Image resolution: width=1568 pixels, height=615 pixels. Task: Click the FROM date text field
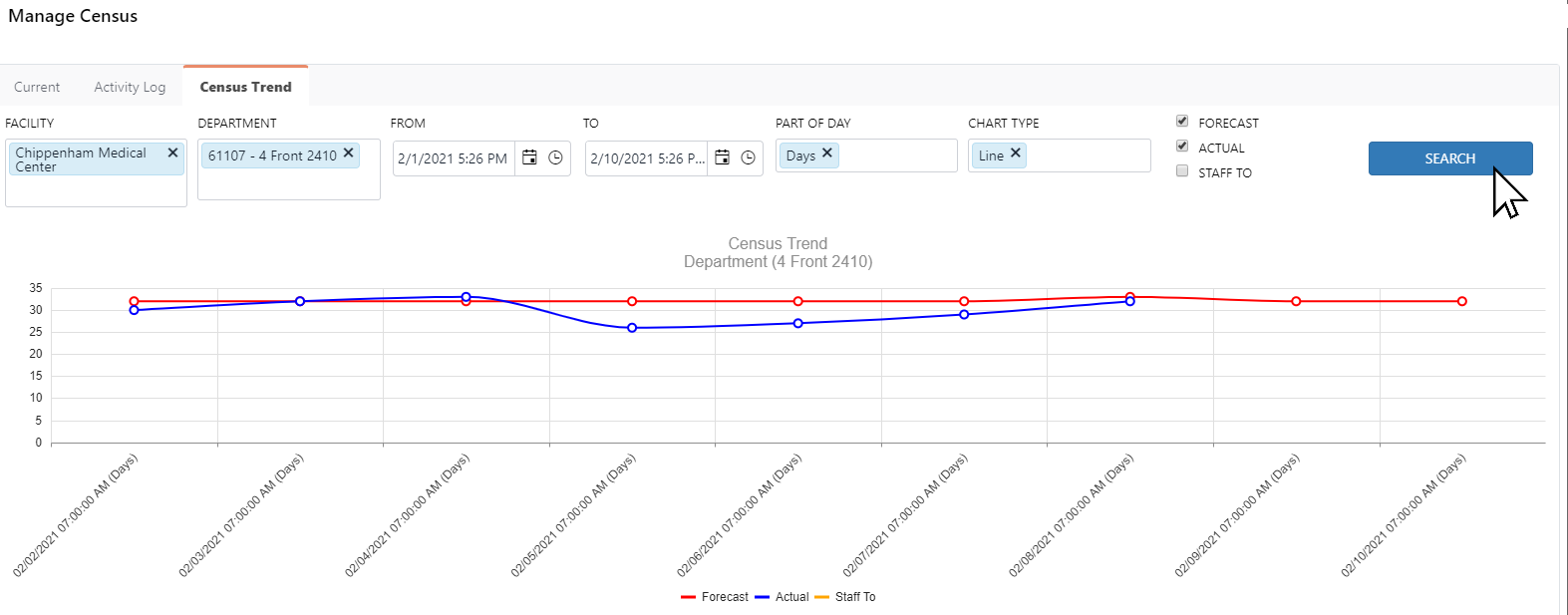pyautogui.click(x=454, y=158)
